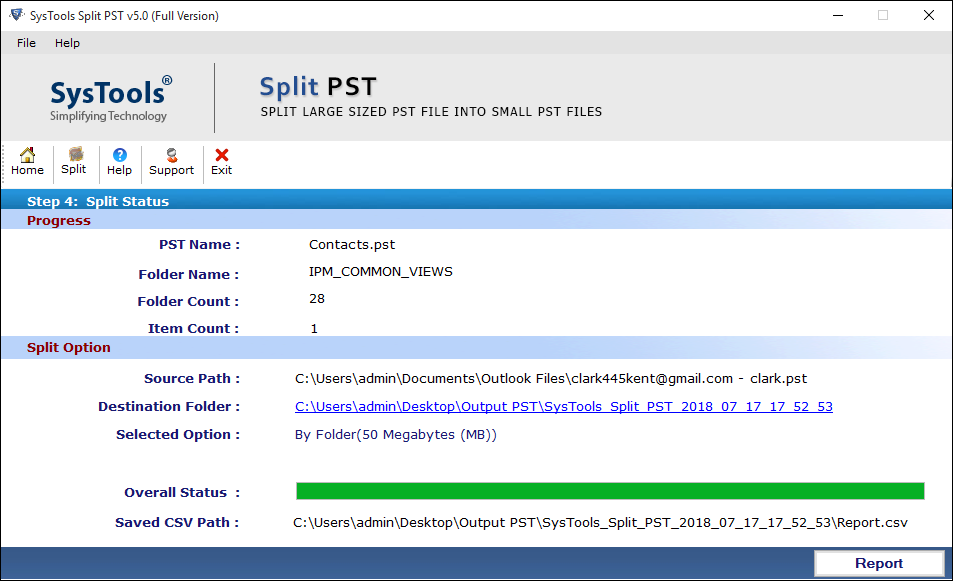Select the Source Path value clark.pst
Image resolution: width=953 pixels, height=581 pixels.
551,379
